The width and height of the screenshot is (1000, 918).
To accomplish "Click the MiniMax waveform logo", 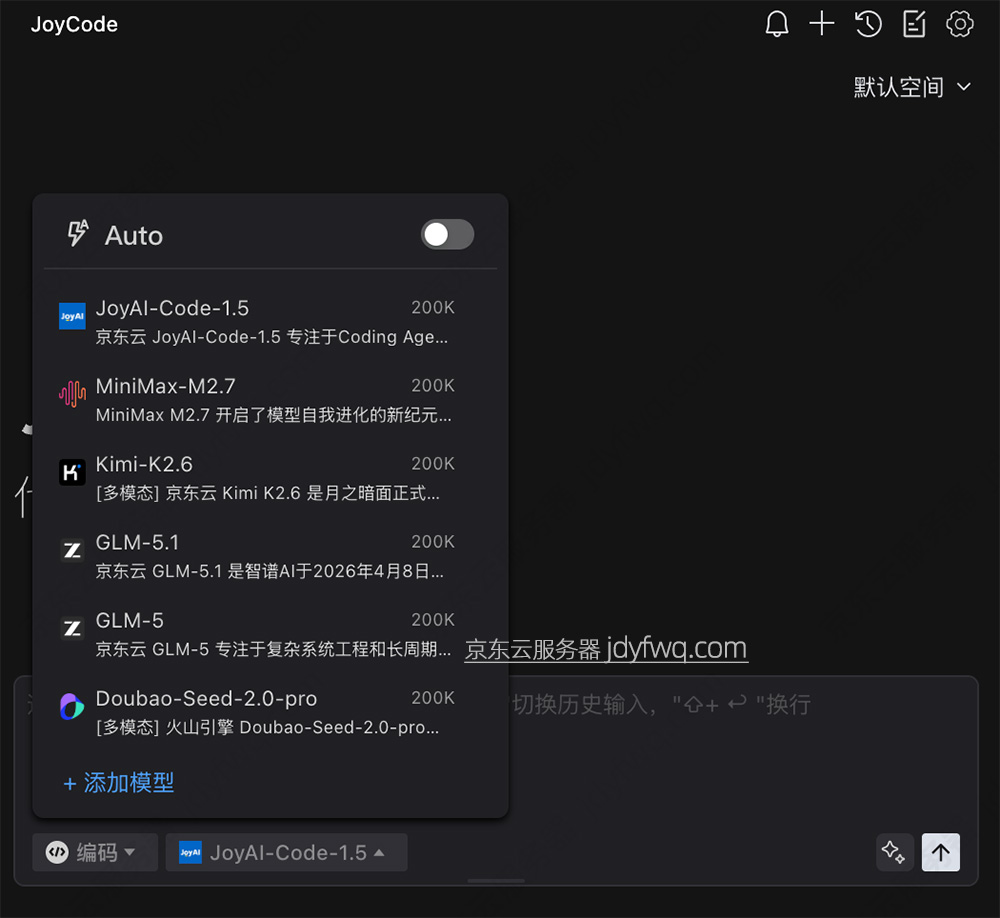I will [x=72, y=394].
